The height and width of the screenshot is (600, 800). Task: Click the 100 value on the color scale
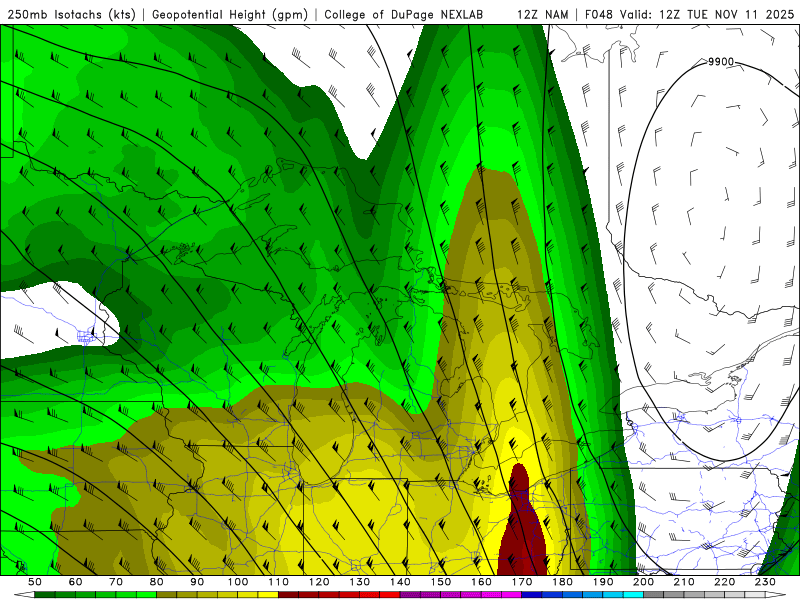point(238,582)
